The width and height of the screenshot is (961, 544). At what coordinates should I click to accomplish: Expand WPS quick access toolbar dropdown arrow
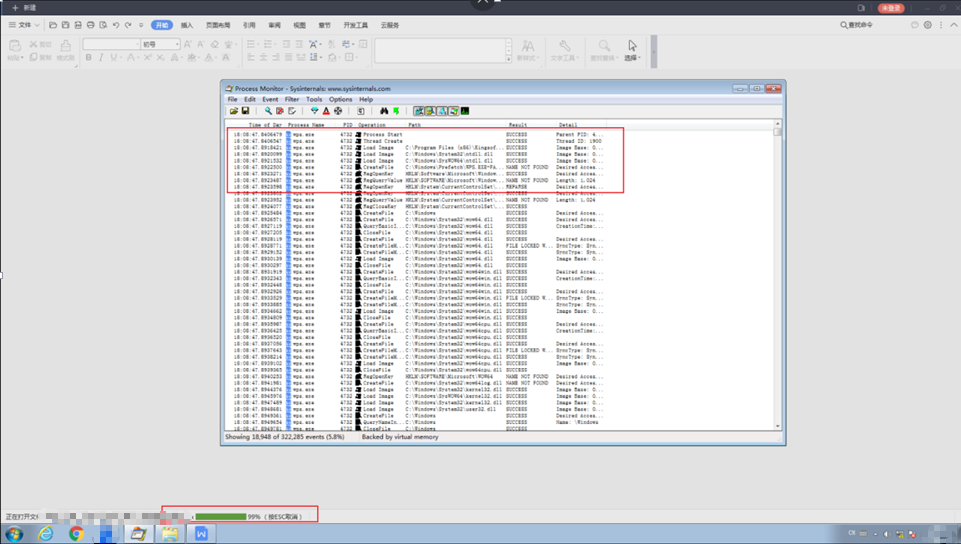(x=141, y=25)
